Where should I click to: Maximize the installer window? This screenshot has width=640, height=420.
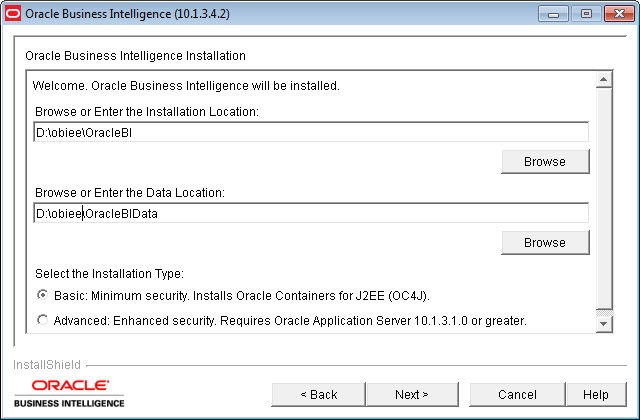point(586,14)
